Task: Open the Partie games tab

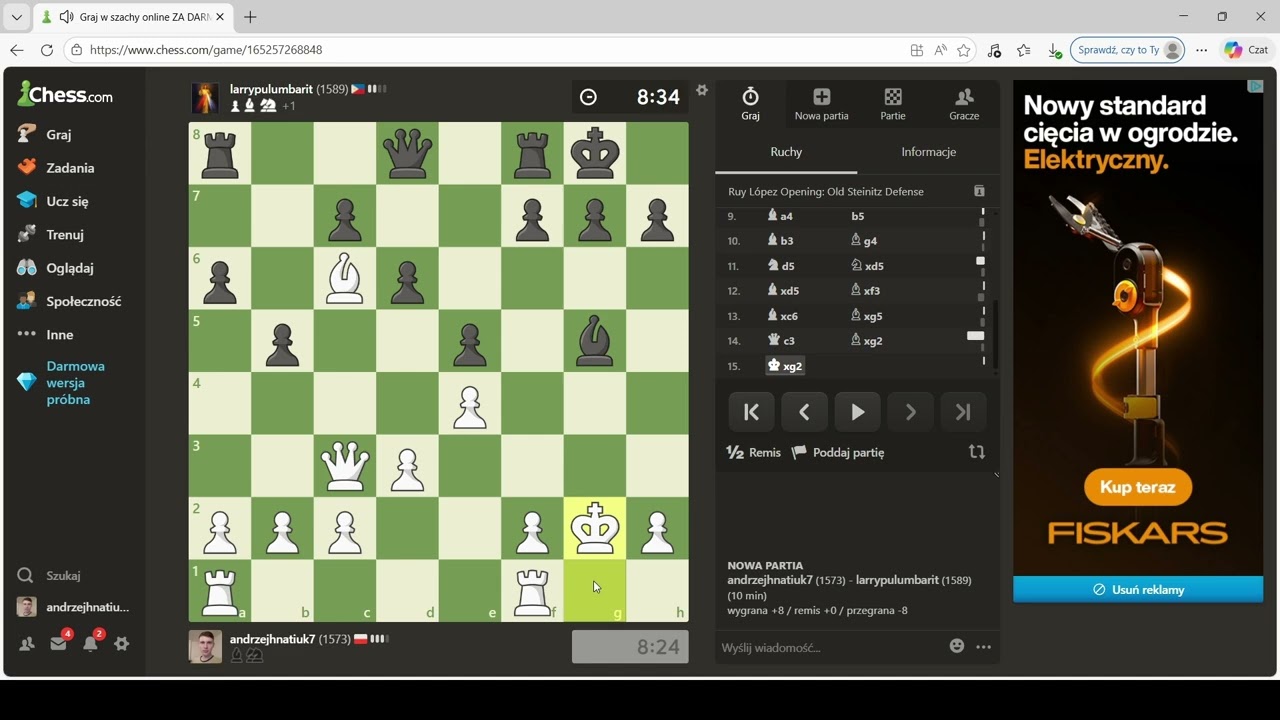Action: pos(893,103)
